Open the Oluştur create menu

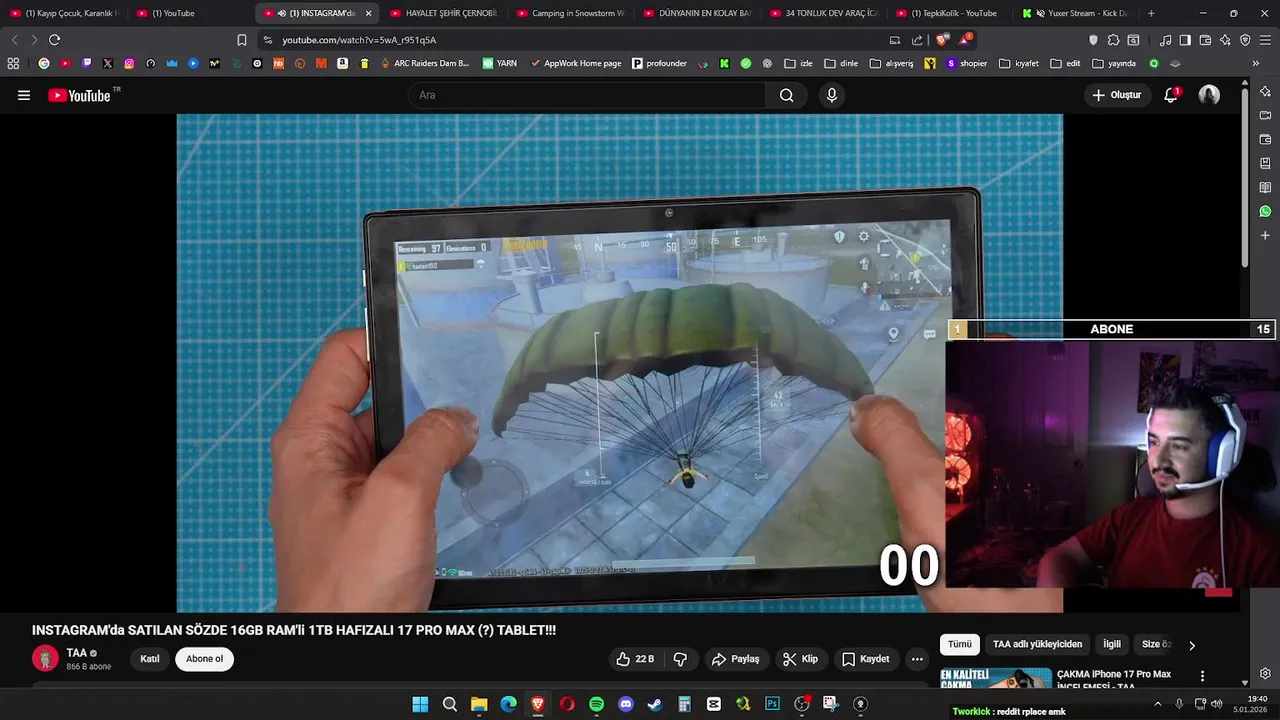1117,95
